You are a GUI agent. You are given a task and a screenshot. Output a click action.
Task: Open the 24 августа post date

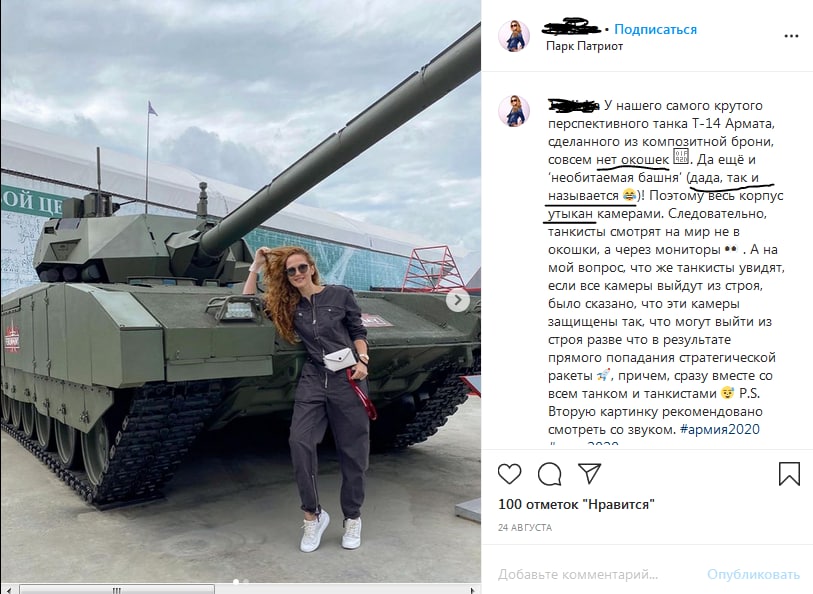tap(525, 528)
